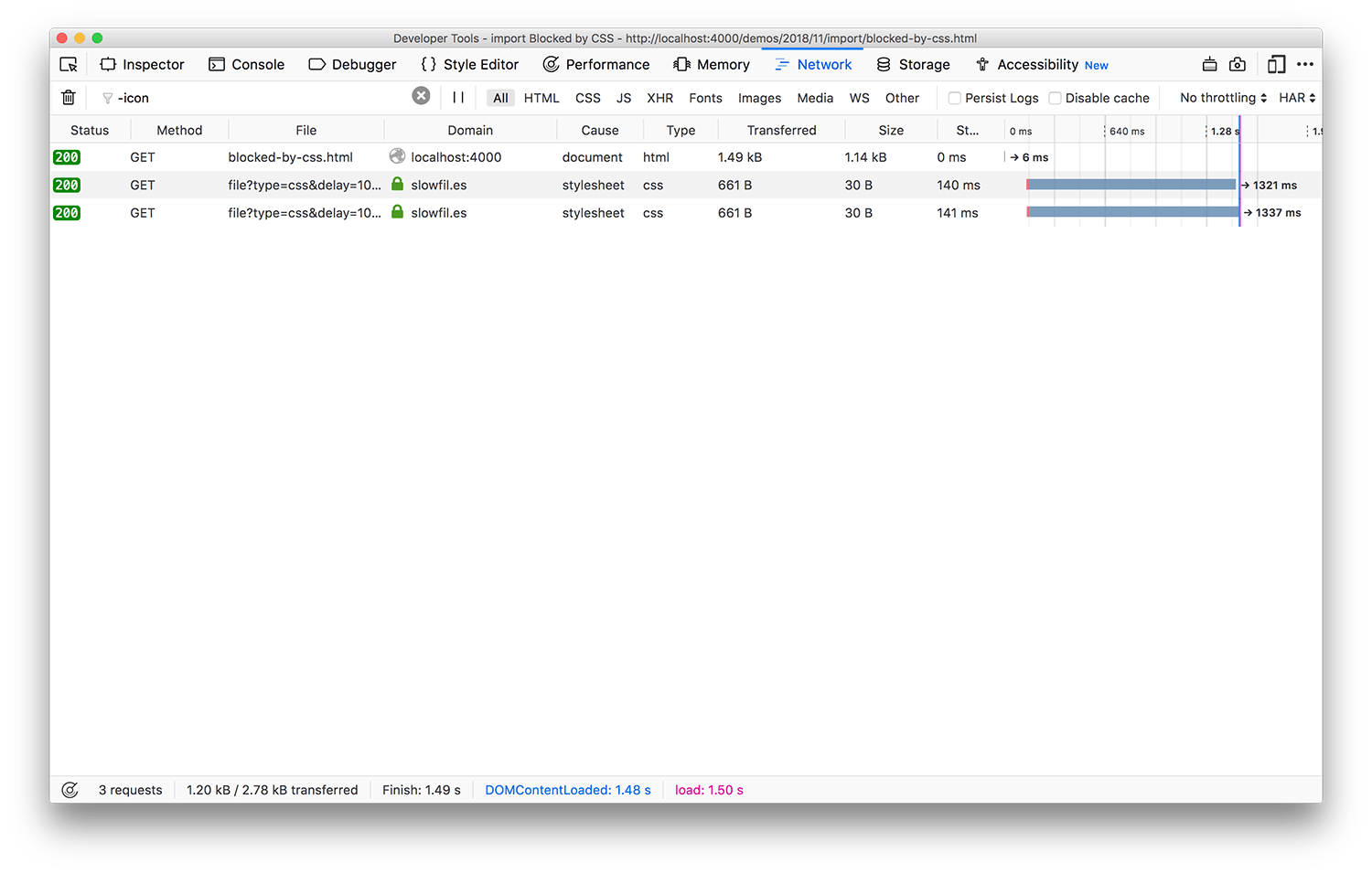
Task: Switch to the Console tab
Action: pyautogui.click(x=247, y=64)
